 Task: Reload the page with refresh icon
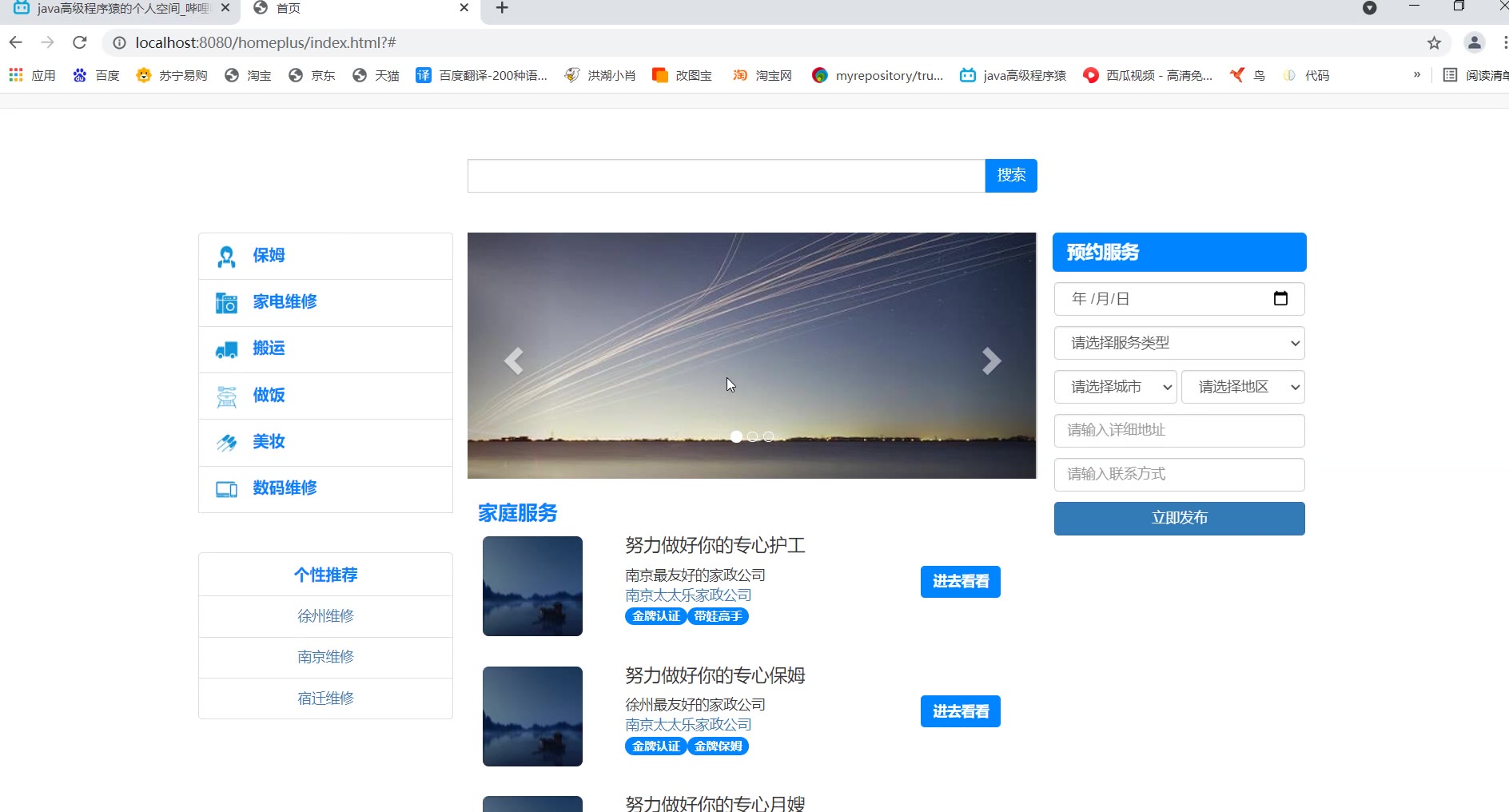point(79,42)
